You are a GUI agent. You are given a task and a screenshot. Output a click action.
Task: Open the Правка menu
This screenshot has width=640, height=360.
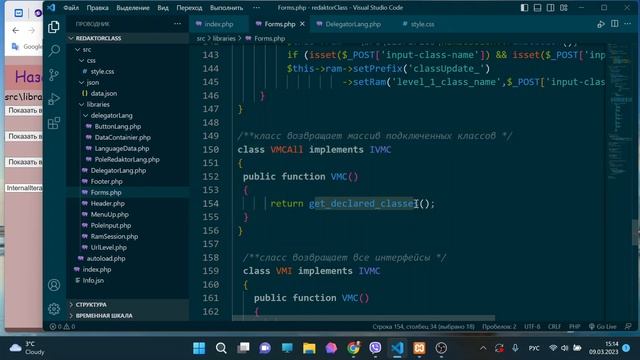pos(98,8)
